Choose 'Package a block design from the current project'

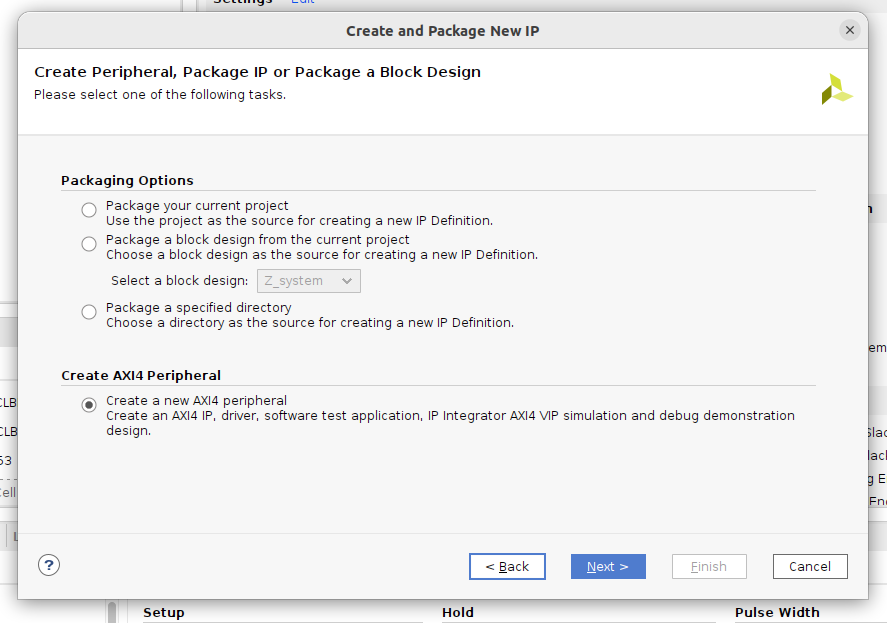coord(89,244)
